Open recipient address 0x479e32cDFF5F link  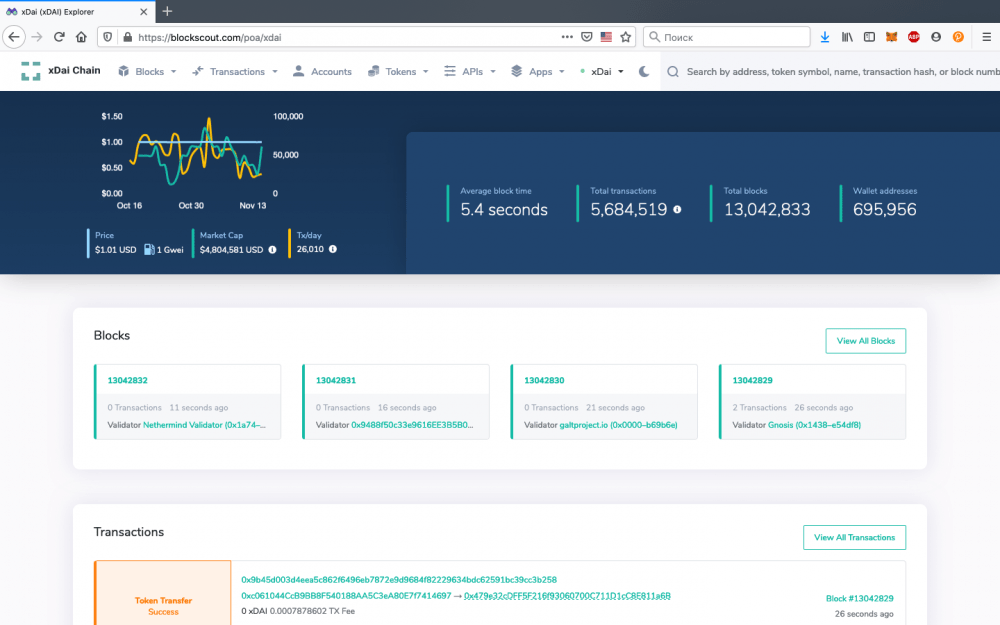pyautogui.click(x=567, y=596)
